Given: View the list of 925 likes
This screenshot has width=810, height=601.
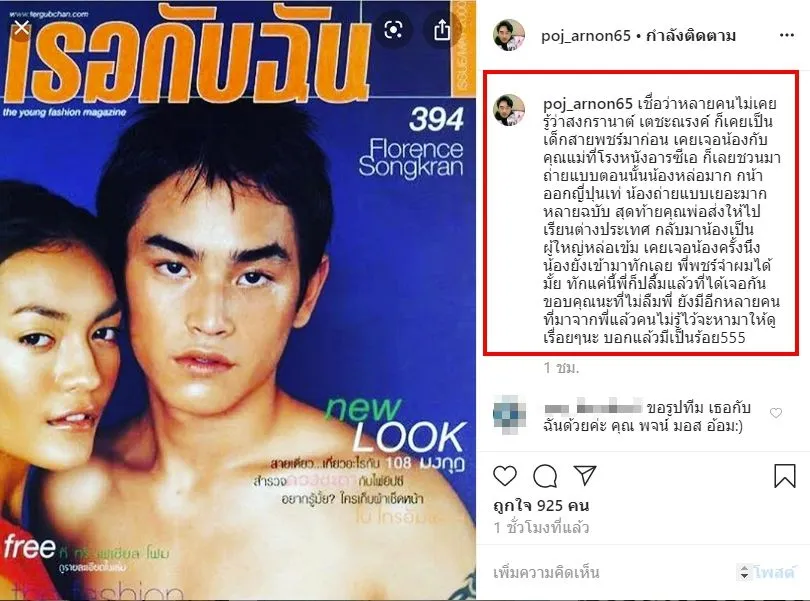Looking at the screenshot, I should [x=541, y=505].
